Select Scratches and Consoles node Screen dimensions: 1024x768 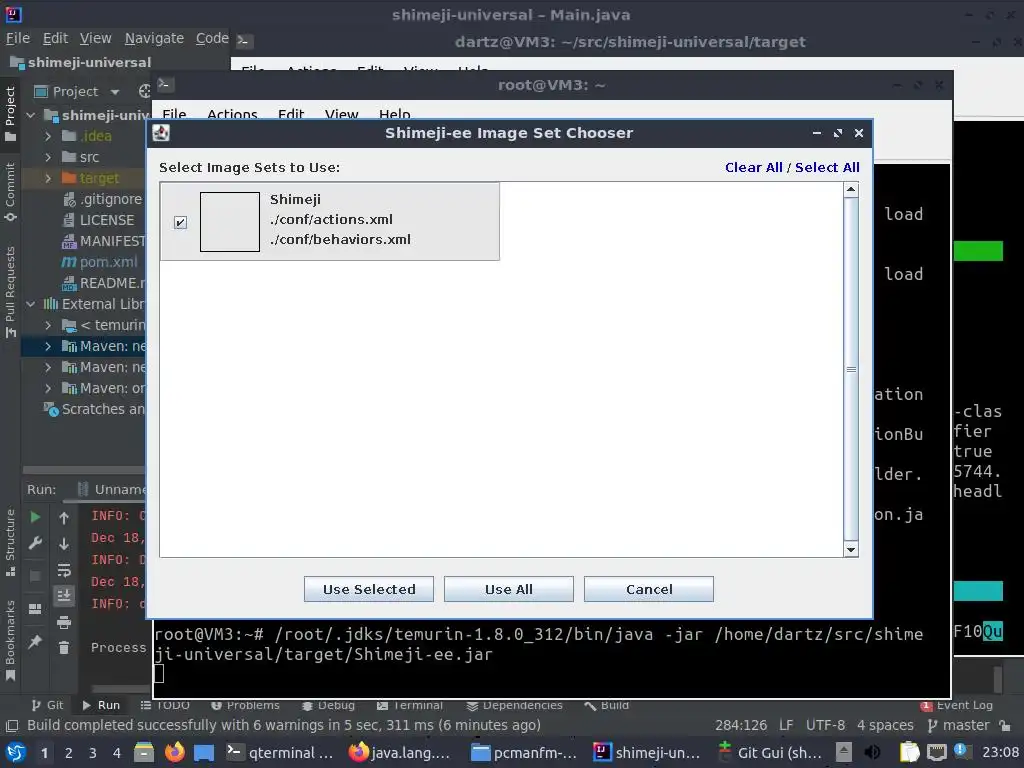[94, 409]
